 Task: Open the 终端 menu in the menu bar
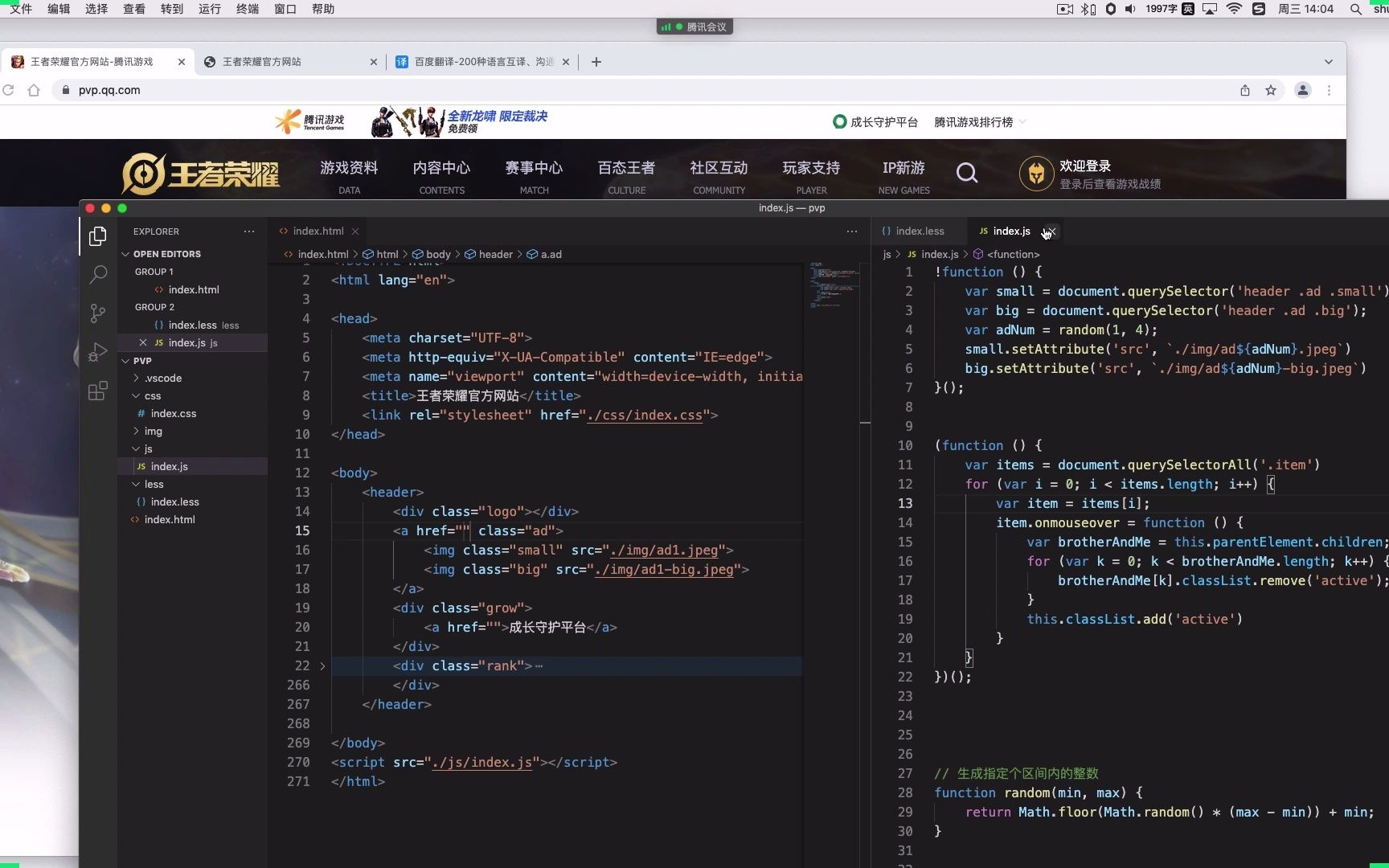click(x=248, y=9)
